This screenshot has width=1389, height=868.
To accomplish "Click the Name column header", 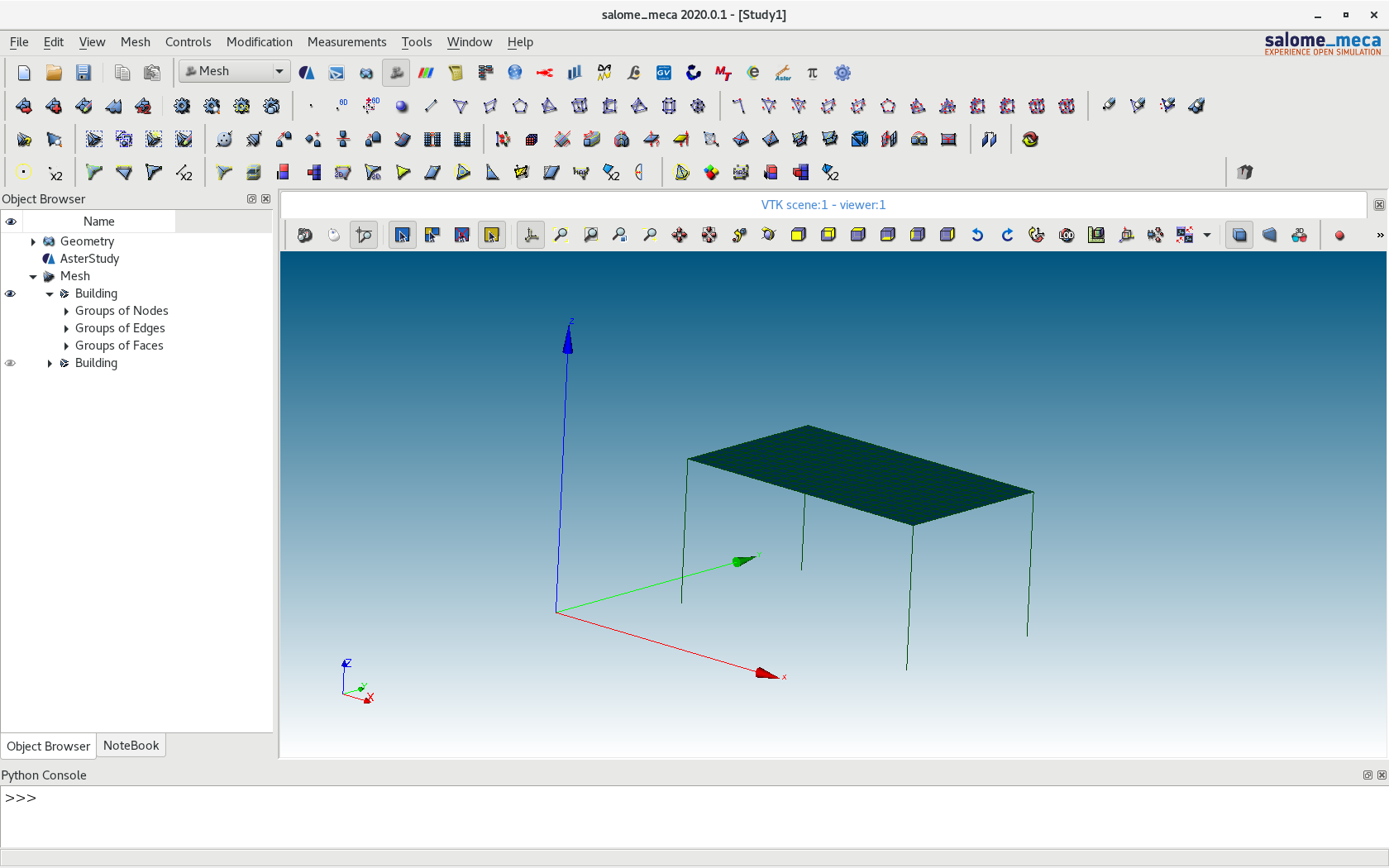I will click(x=98, y=222).
